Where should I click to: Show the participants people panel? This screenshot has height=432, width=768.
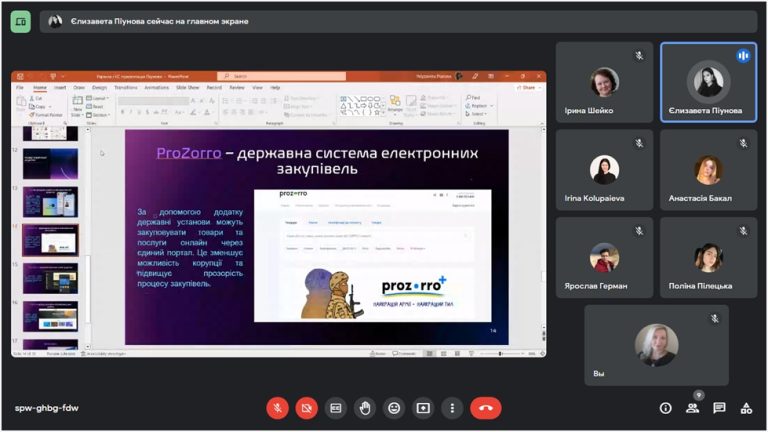[x=692, y=408]
